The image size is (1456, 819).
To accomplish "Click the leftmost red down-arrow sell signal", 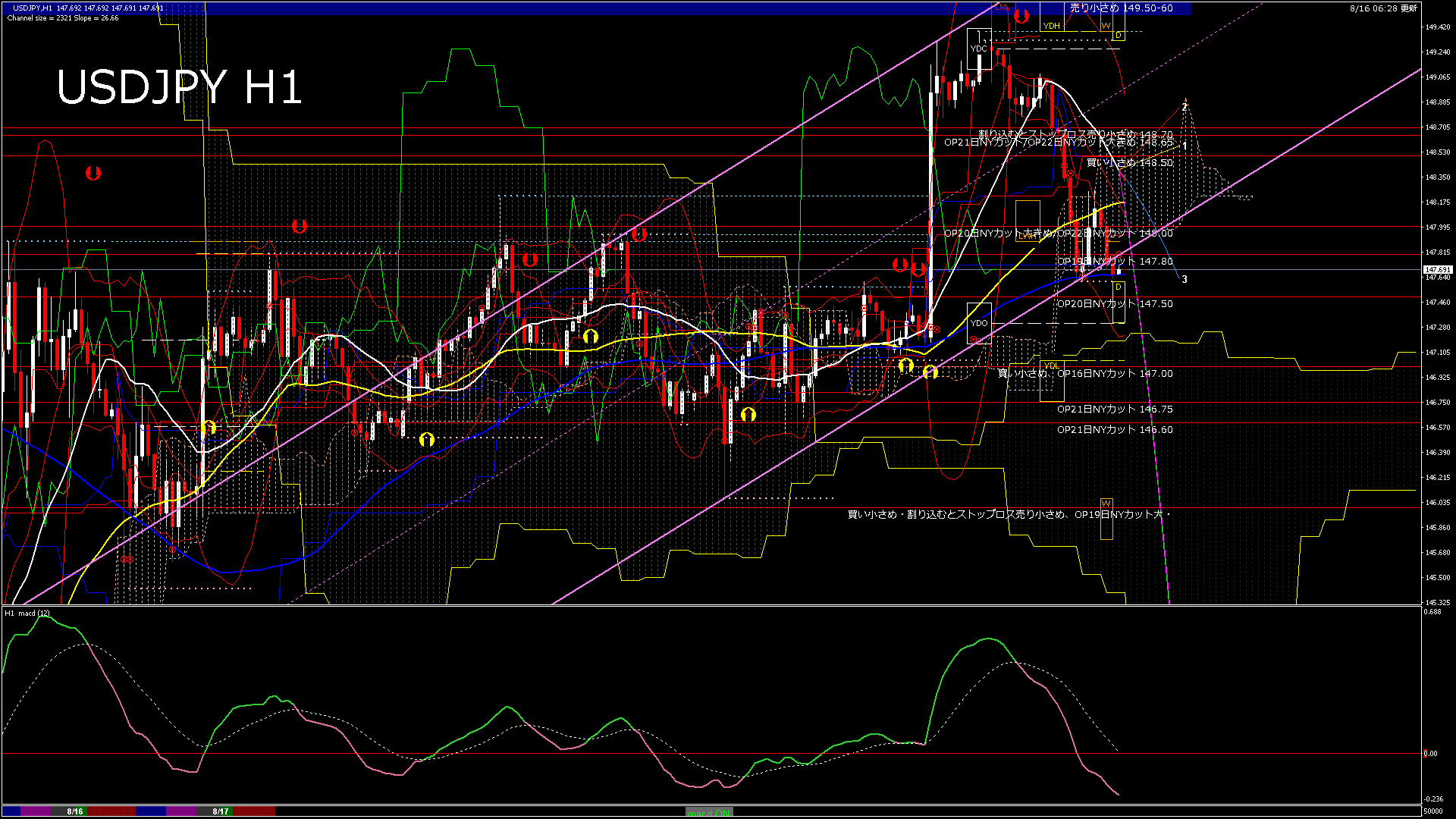I will pyautogui.click(x=93, y=174).
